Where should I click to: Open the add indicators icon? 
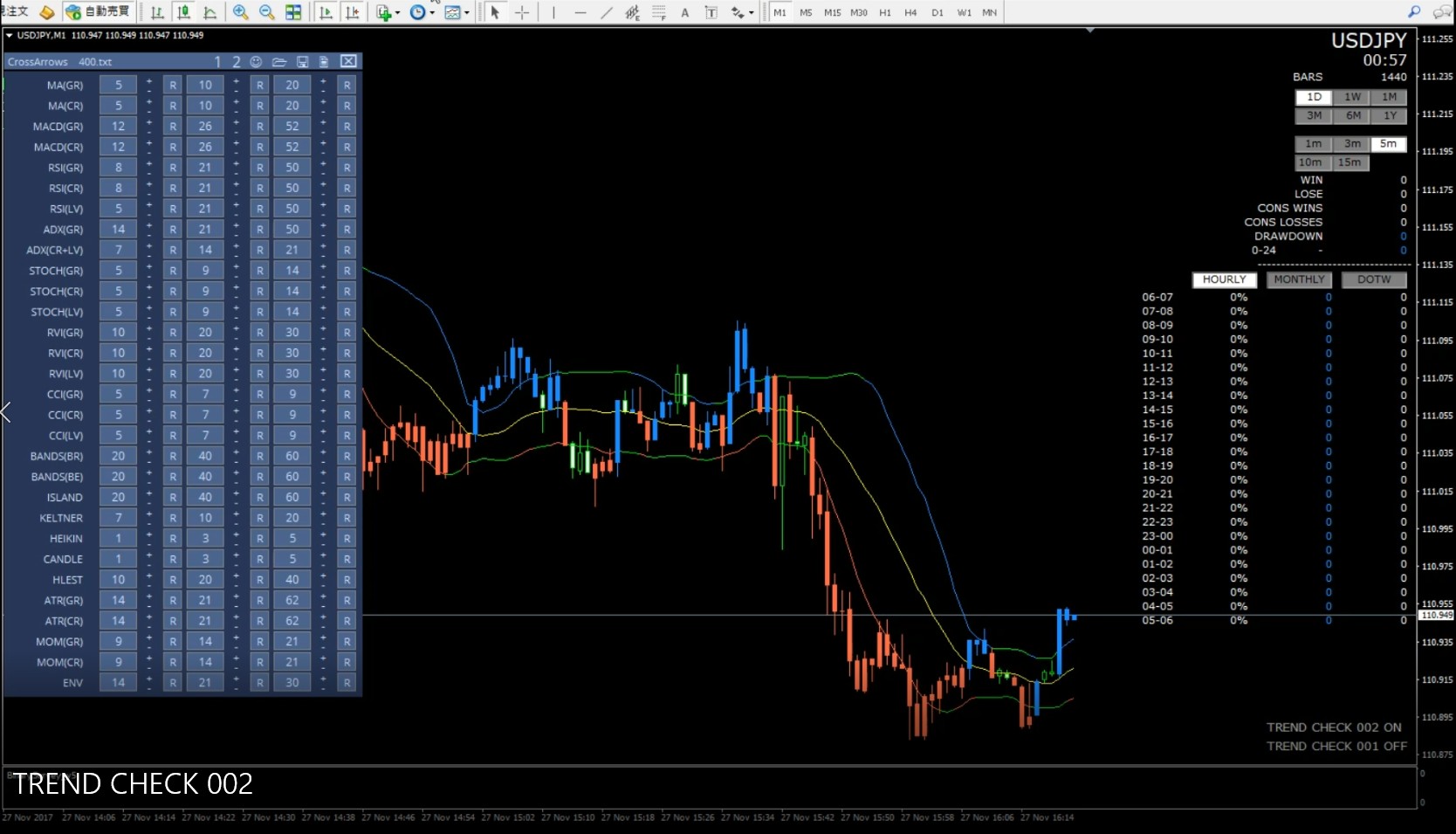383,12
